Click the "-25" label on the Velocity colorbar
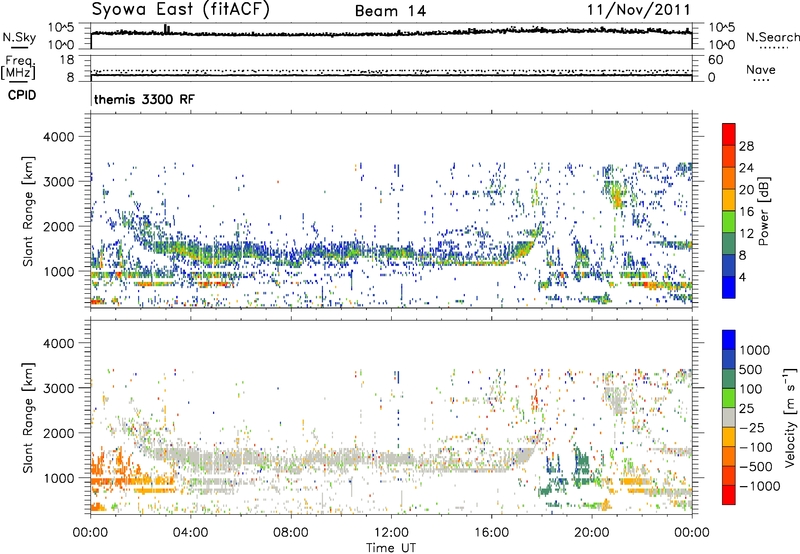The height and width of the screenshot is (554, 800). pos(755,428)
